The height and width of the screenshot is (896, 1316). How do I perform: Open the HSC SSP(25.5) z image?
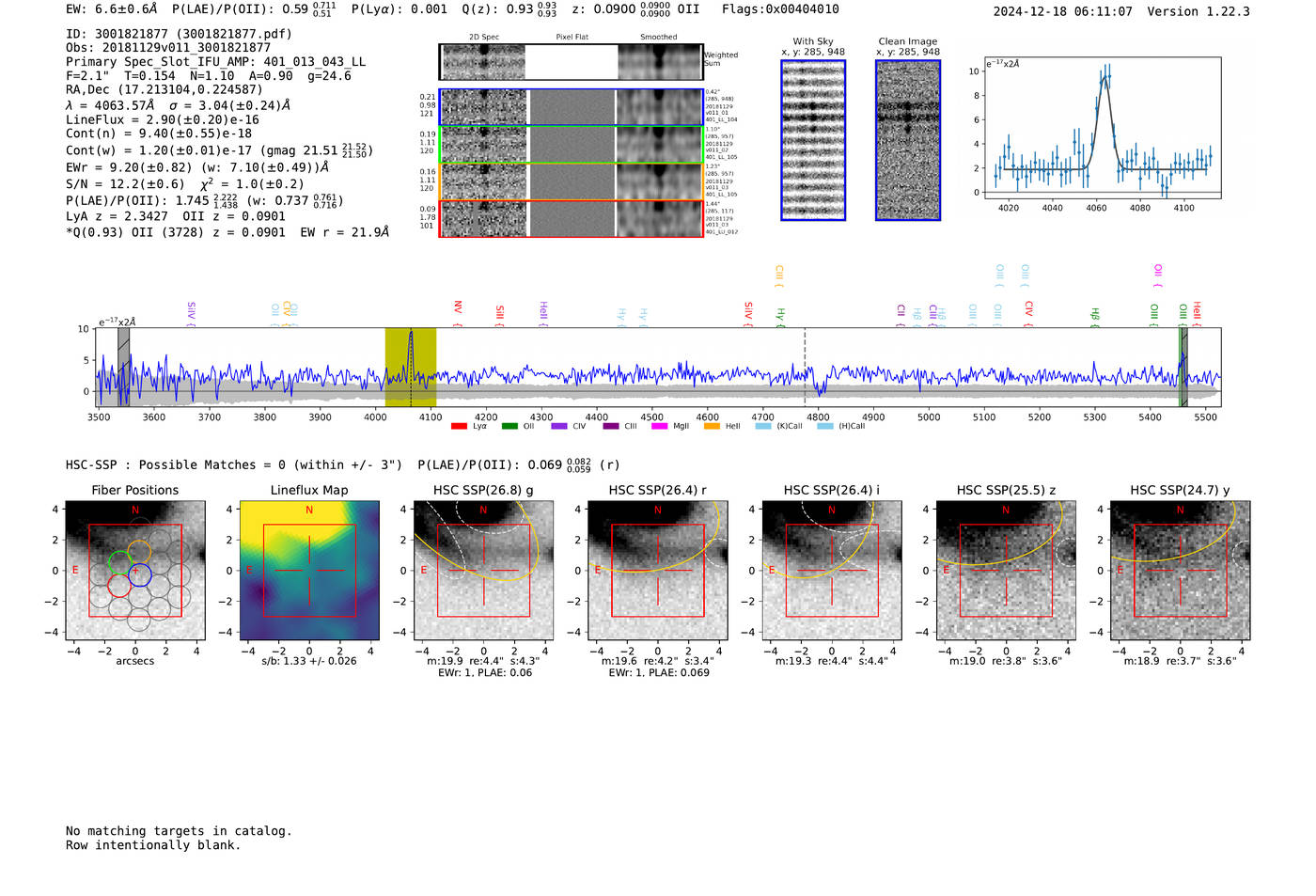tap(1006, 571)
